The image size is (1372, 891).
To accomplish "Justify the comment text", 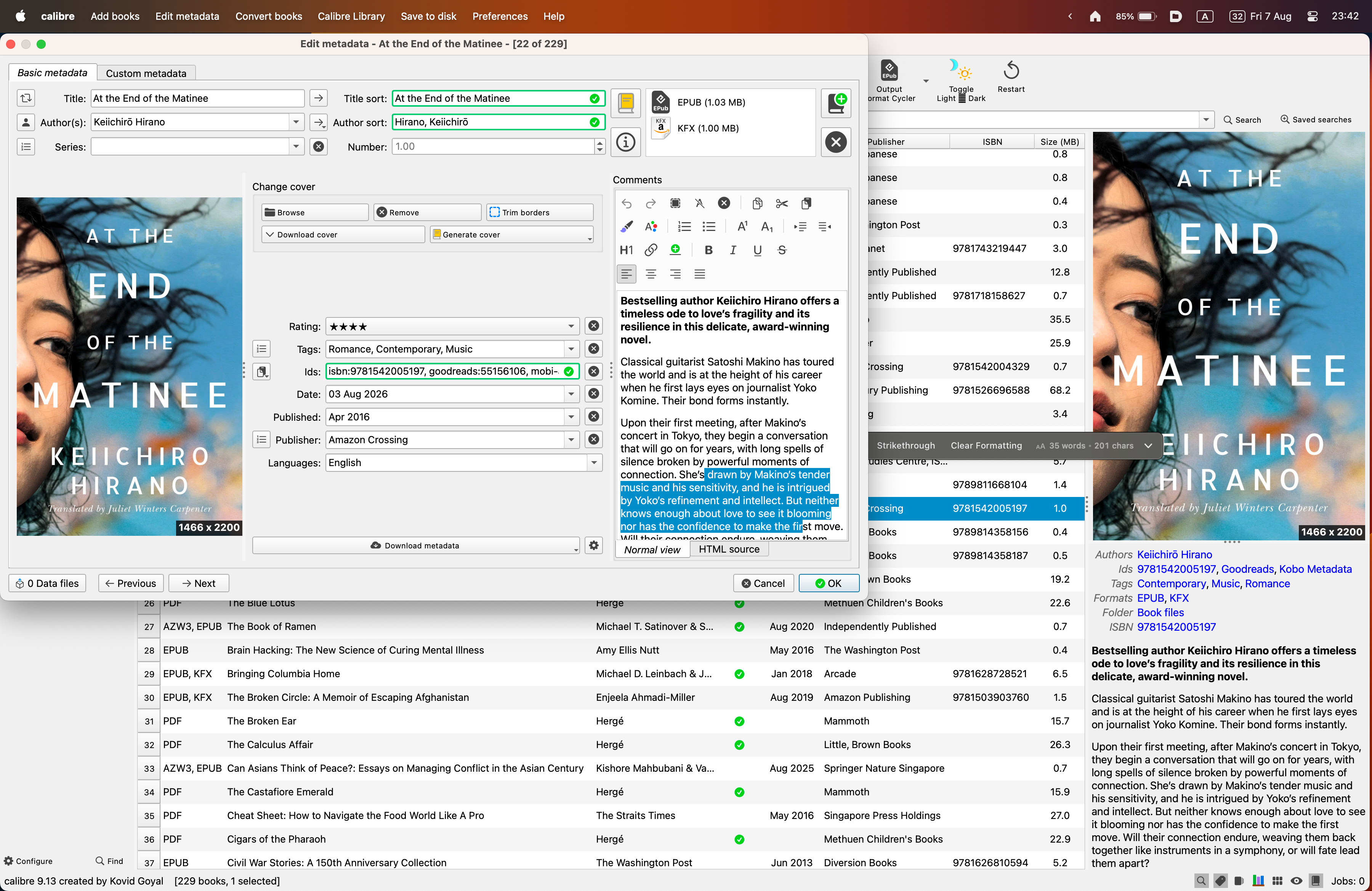I will click(699, 274).
